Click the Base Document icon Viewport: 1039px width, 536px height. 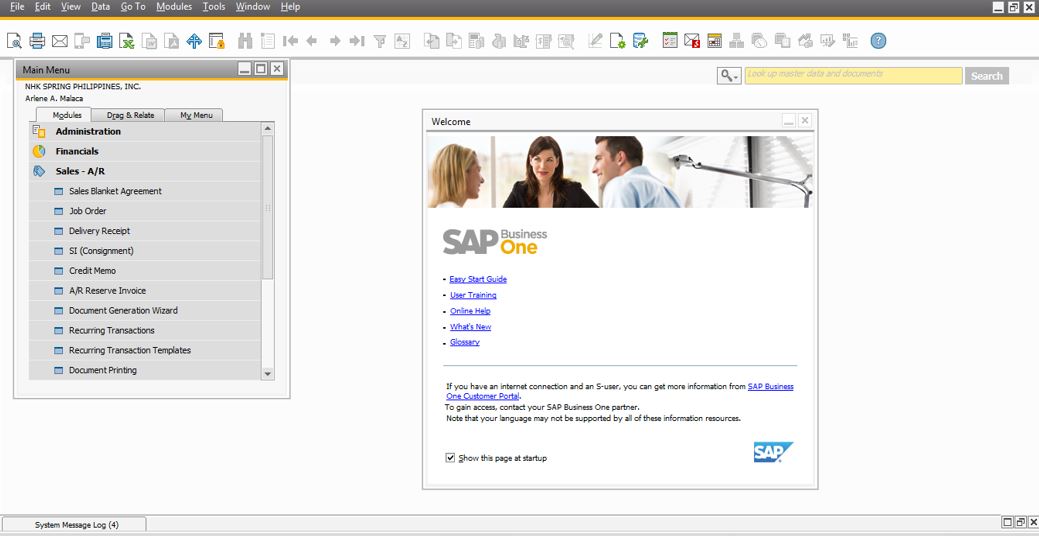pyautogui.click(x=431, y=41)
